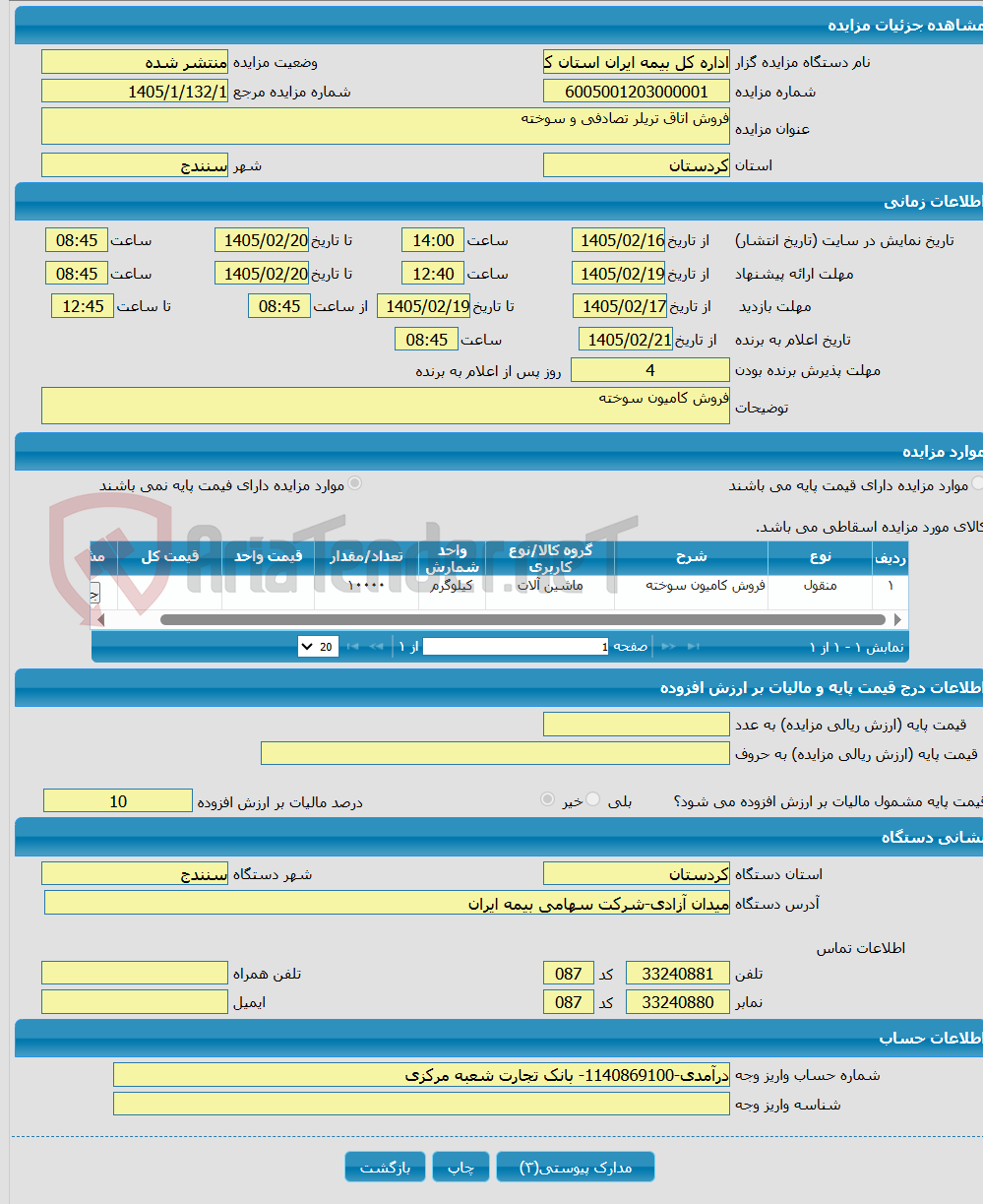983x1204 pixels.
Task: Click the ردیف column header
Action: (890, 557)
